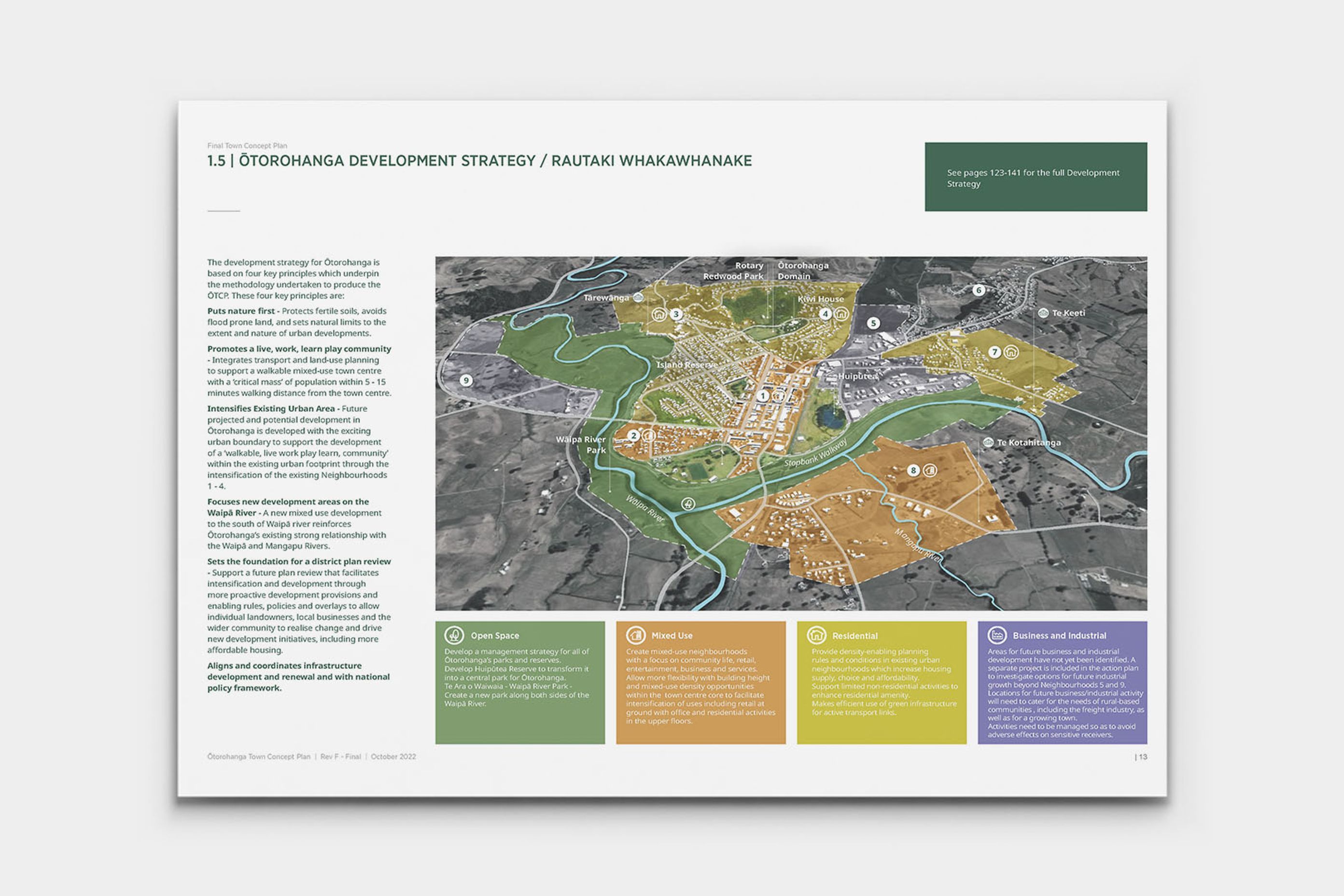Select neighbourhood marker number 6 on map
The image size is (1344, 896).
tap(978, 290)
